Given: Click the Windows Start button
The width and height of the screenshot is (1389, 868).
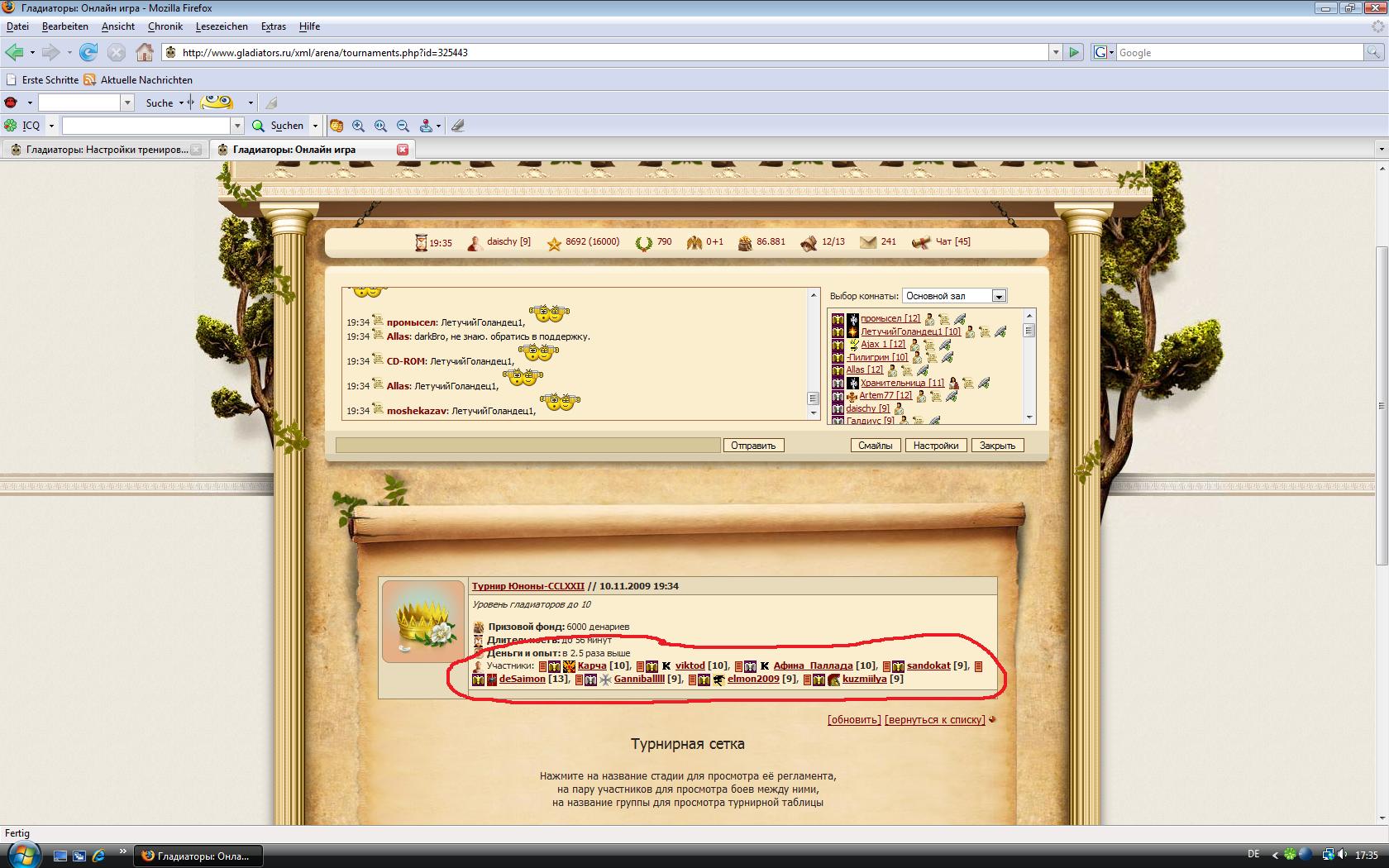Looking at the screenshot, I should point(22,856).
